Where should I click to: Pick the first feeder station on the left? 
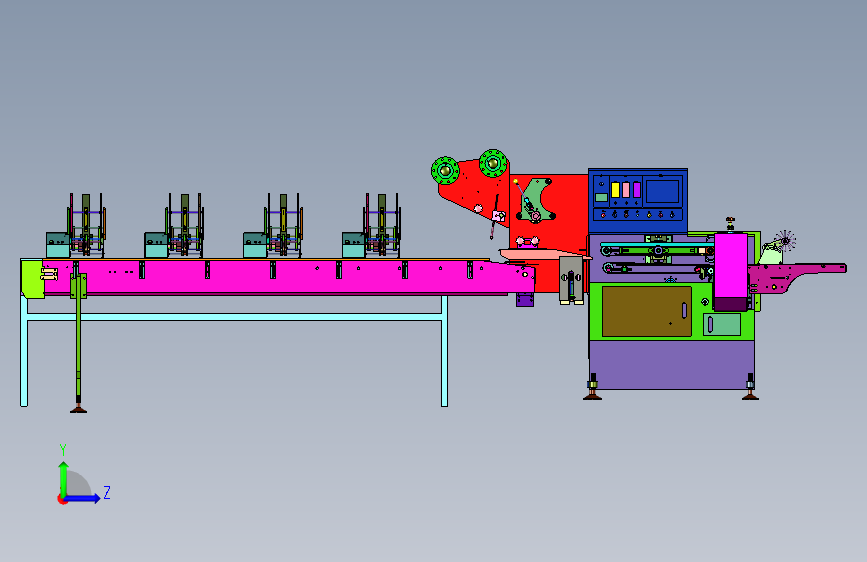[76, 226]
